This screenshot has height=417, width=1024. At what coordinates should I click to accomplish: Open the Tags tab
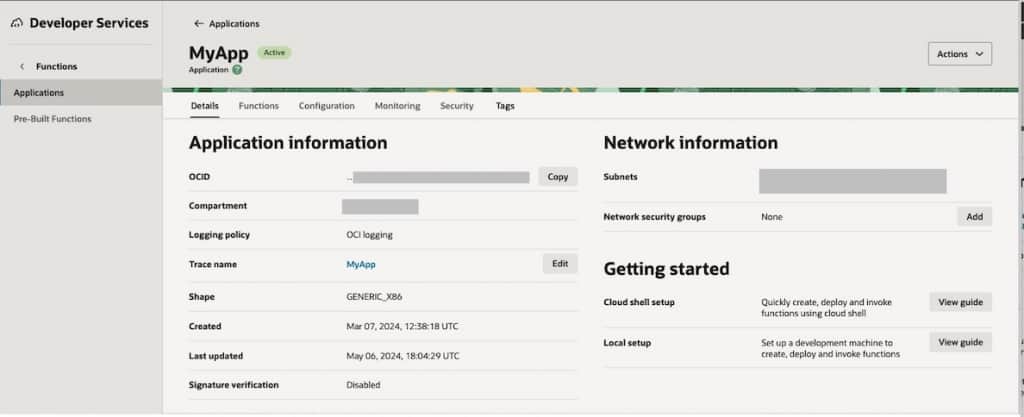[505, 106]
